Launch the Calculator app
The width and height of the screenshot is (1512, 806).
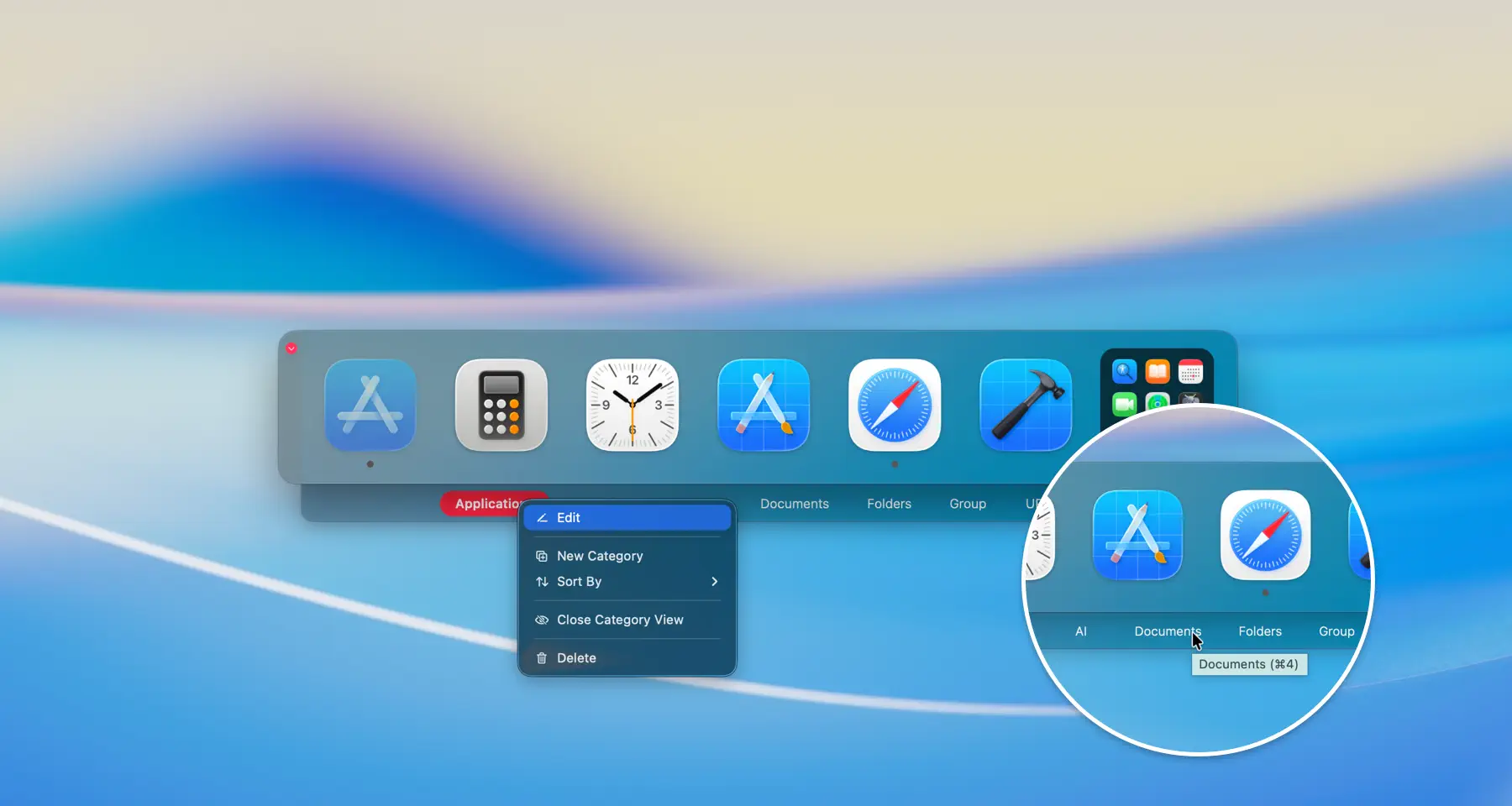click(501, 406)
